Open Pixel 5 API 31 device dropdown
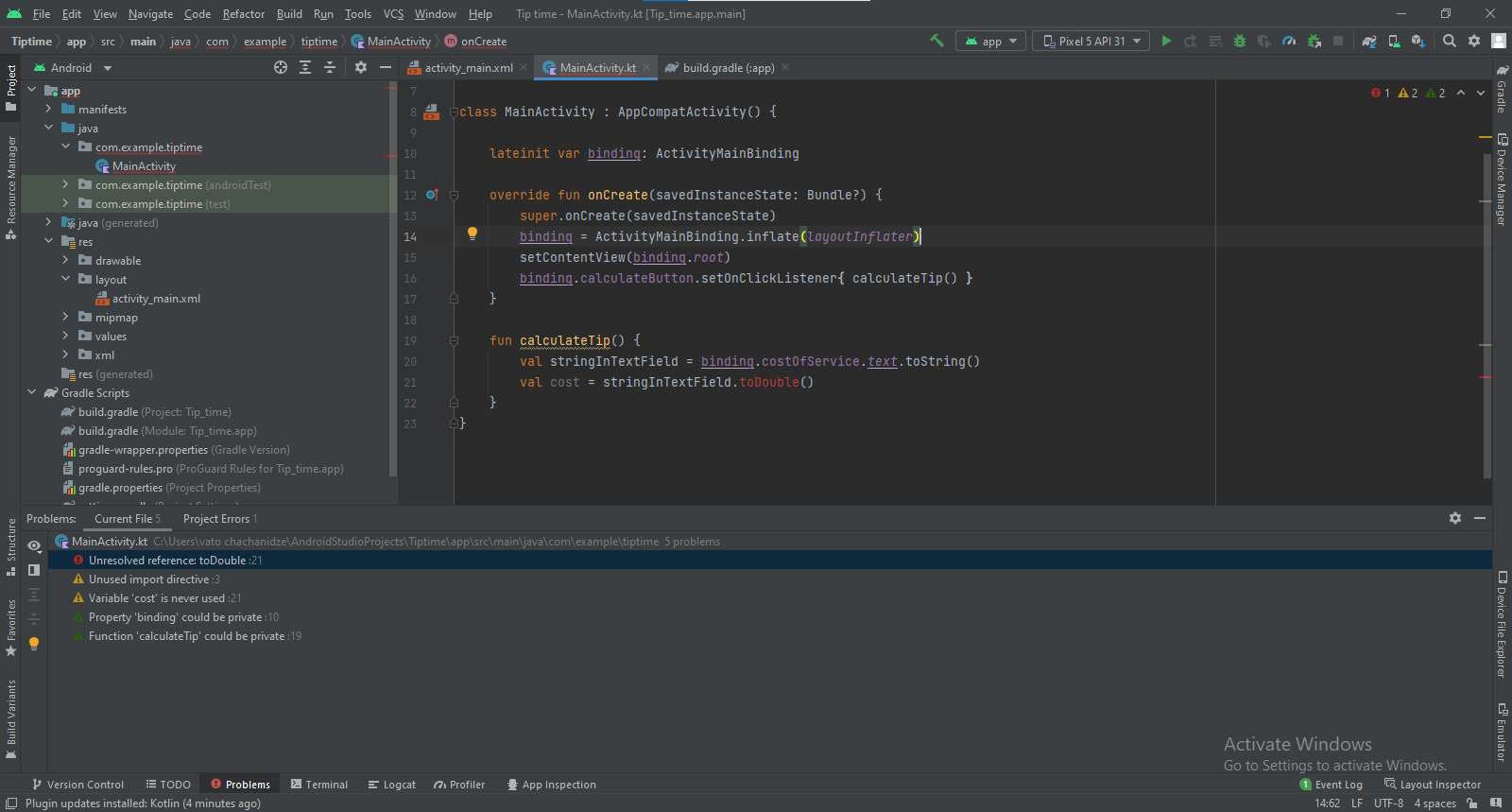1512x812 pixels. point(1091,41)
